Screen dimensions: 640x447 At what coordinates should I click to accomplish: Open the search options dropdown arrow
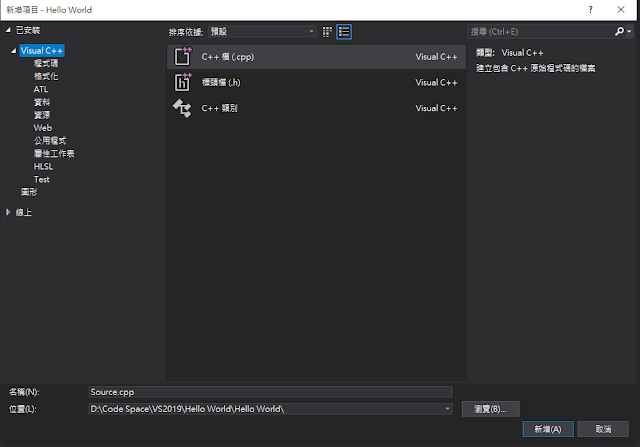pos(629,31)
